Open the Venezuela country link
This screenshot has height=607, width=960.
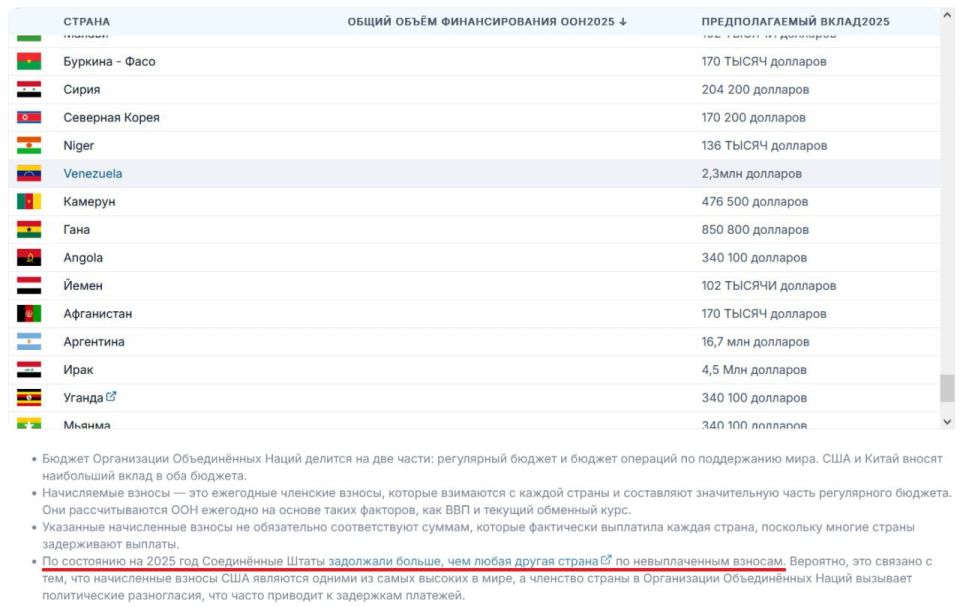93,174
